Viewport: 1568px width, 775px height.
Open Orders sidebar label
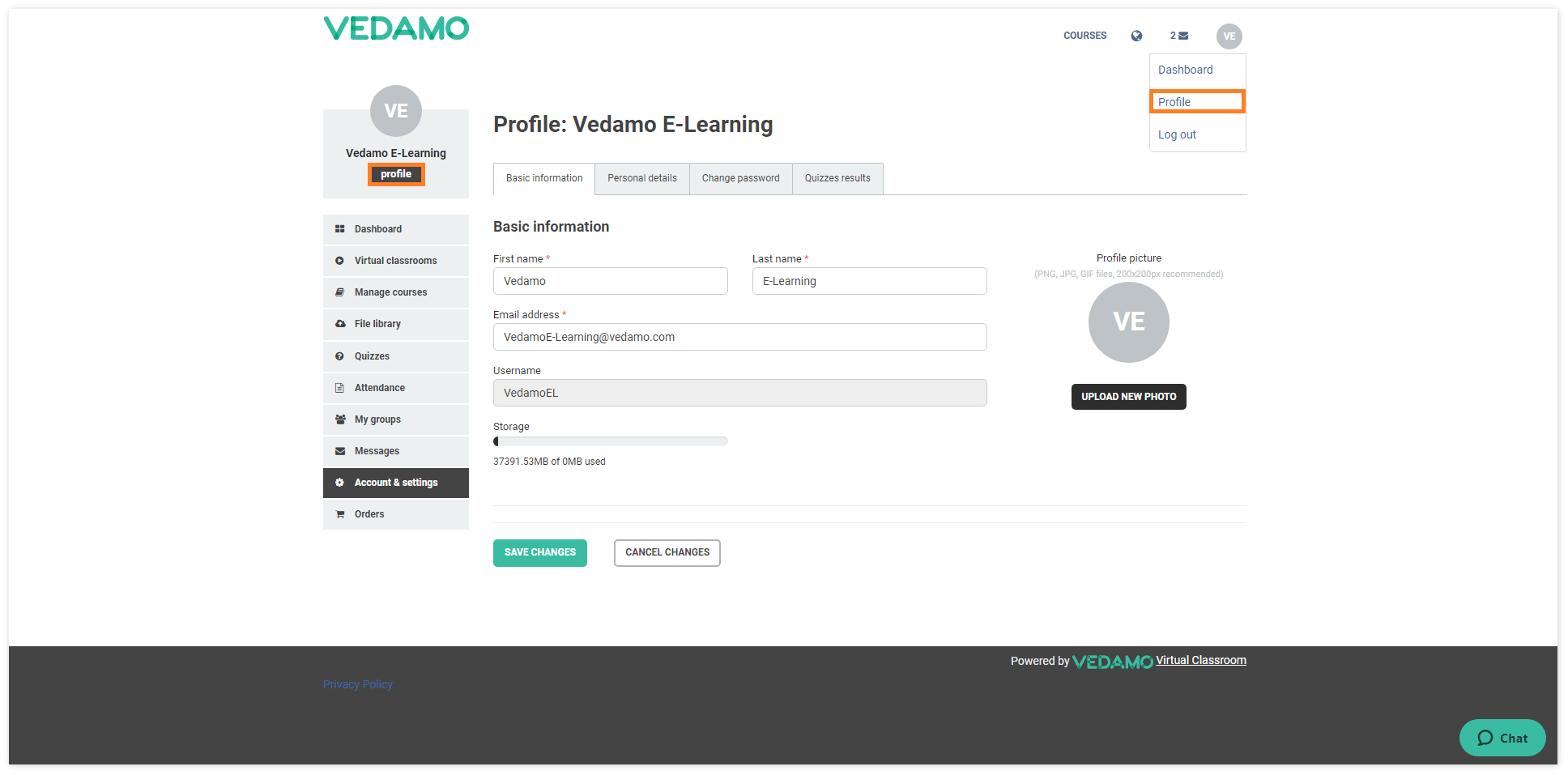click(x=369, y=514)
